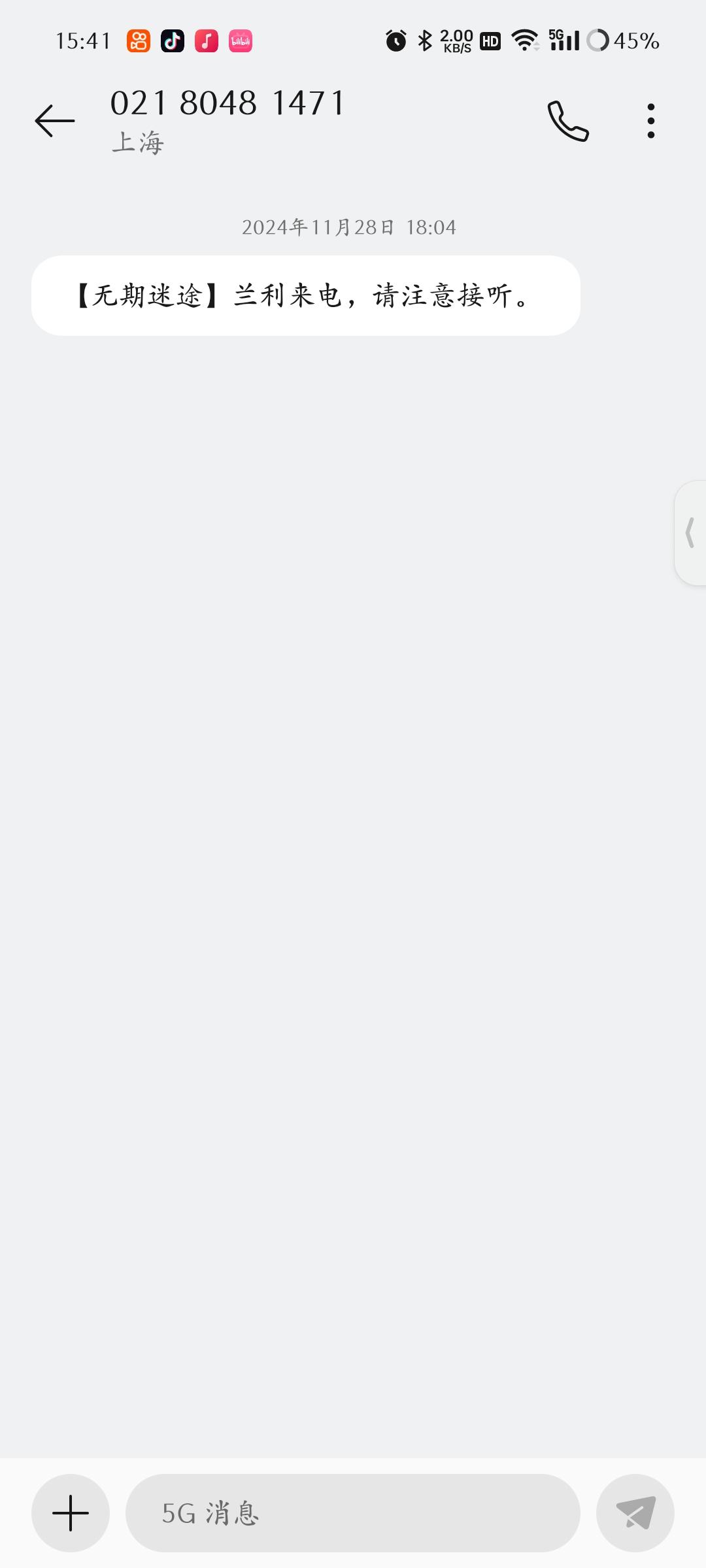Call 021 8048 1471 with phone icon
The height and width of the screenshot is (1568, 706).
point(568,121)
